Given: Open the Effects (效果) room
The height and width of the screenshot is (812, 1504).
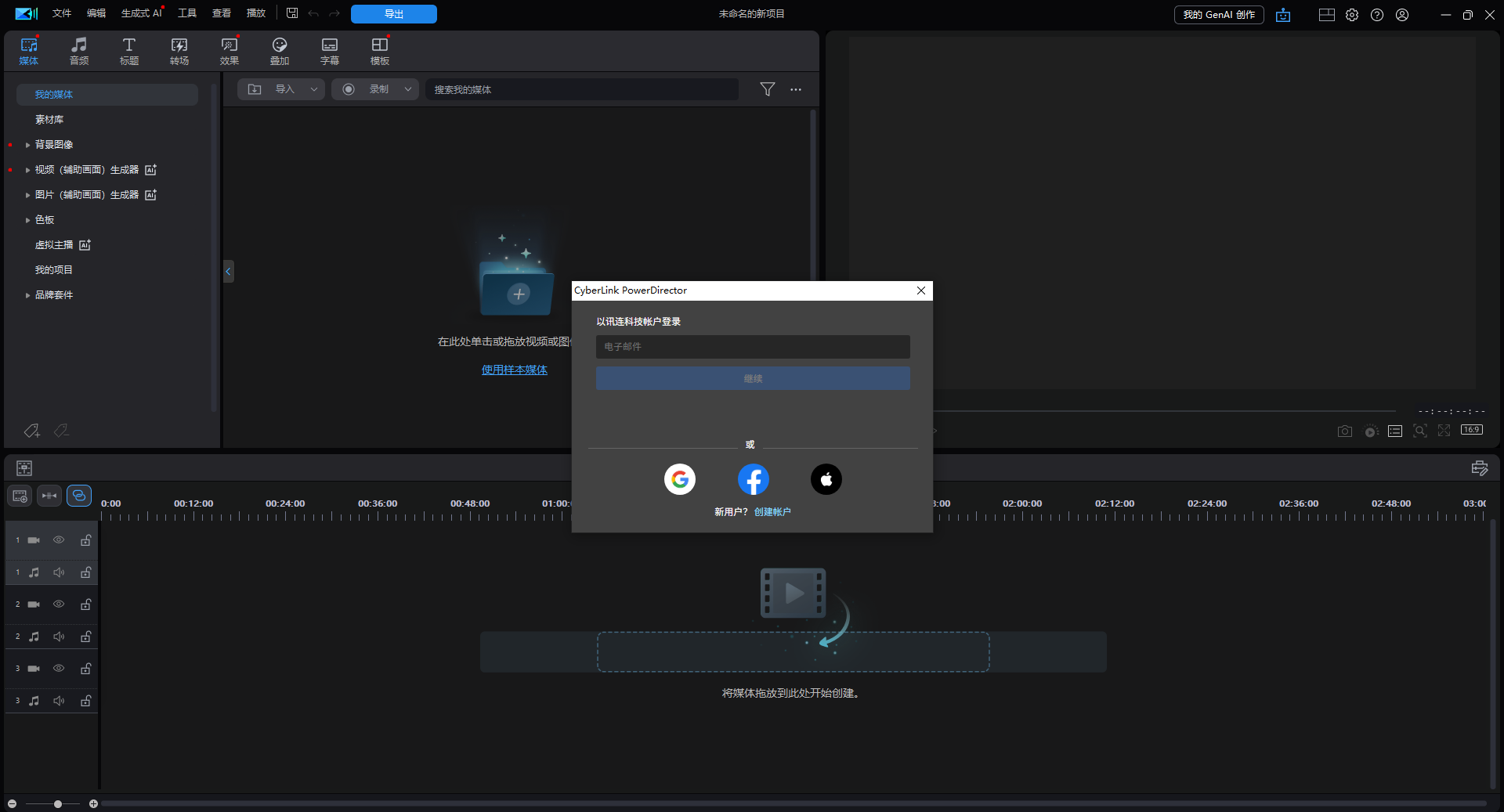Looking at the screenshot, I should coord(230,51).
